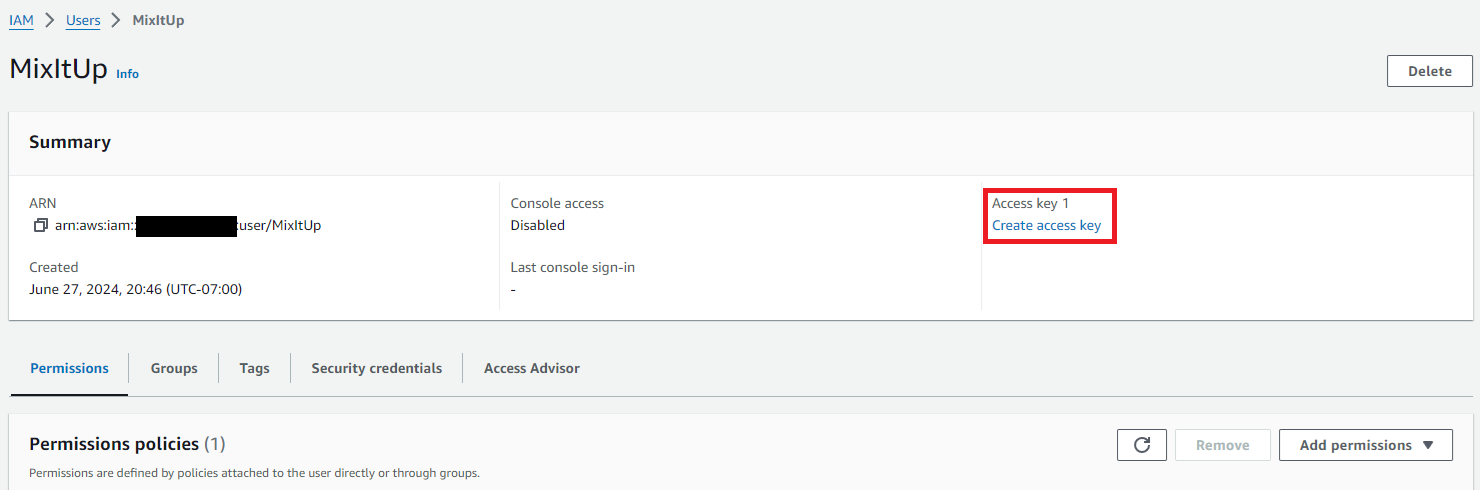1480x490 pixels.
Task: Switch to Security credentials tab
Action: tap(376, 368)
